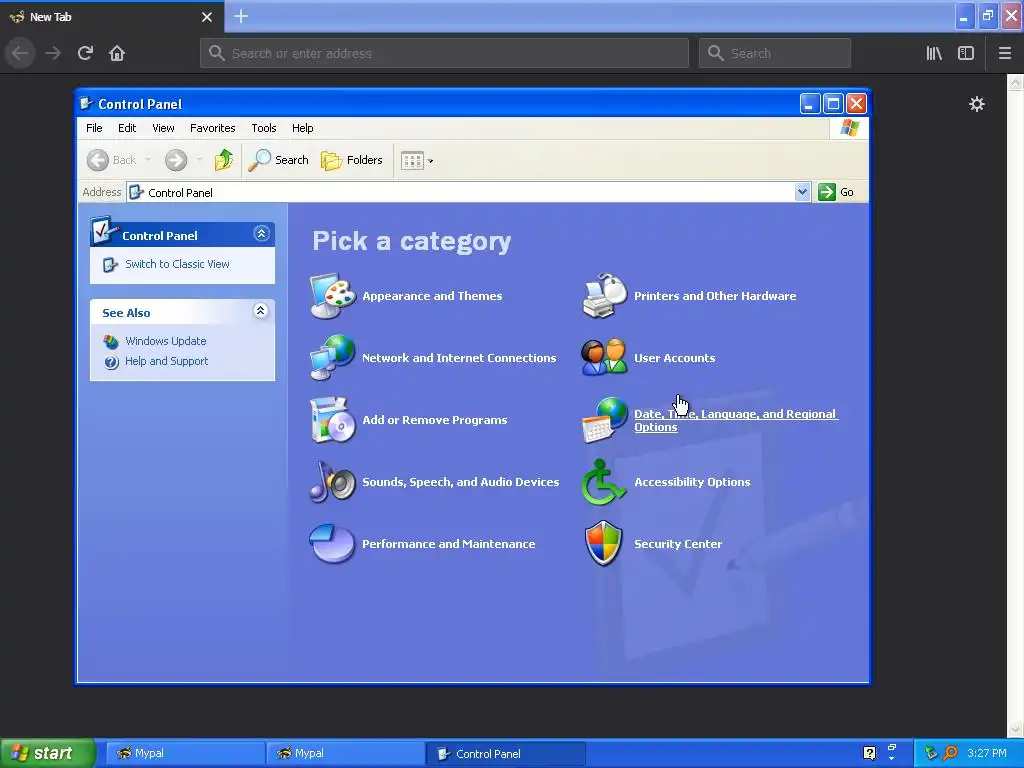Click help icon in taskbar
The image size is (1024, 768).
[869, 753]
